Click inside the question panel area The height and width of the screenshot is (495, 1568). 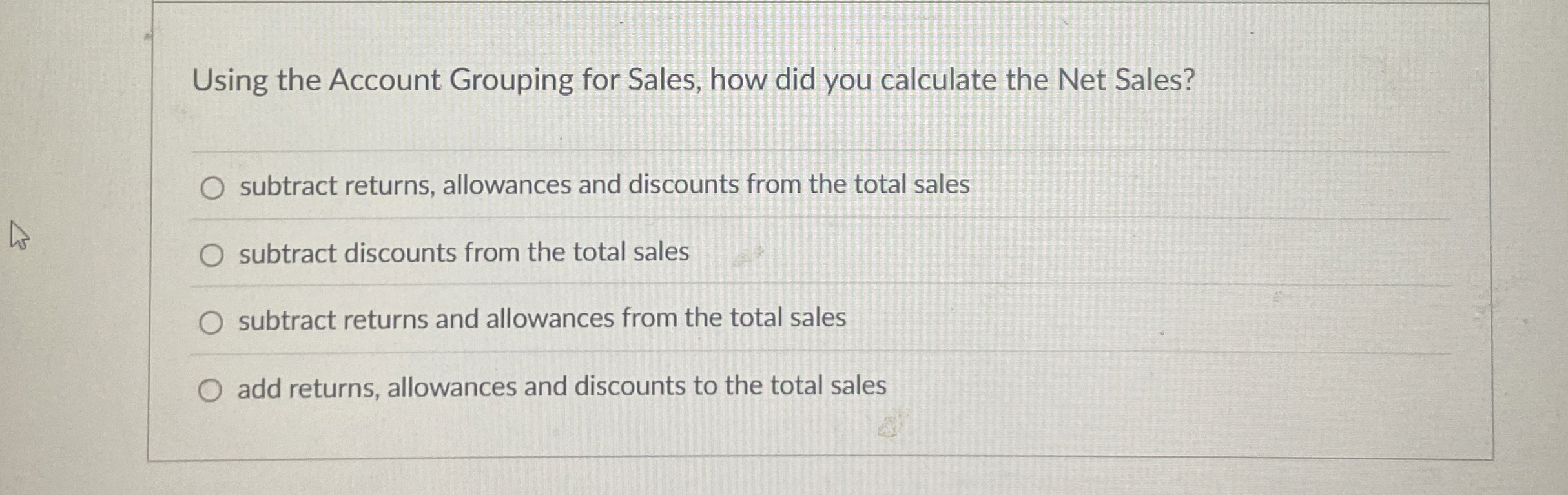click(840, 129)
